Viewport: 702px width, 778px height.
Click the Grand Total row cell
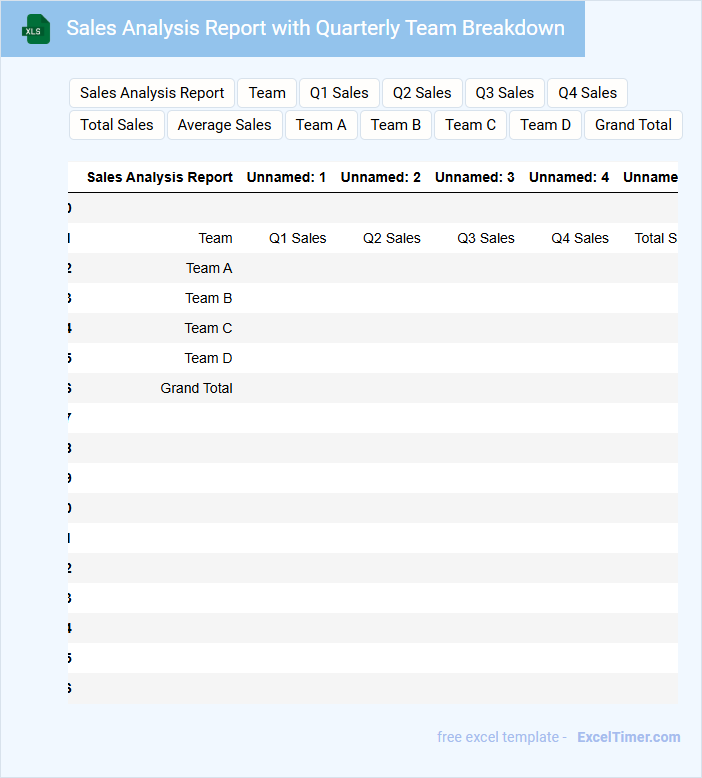click(x=196, y=388)
